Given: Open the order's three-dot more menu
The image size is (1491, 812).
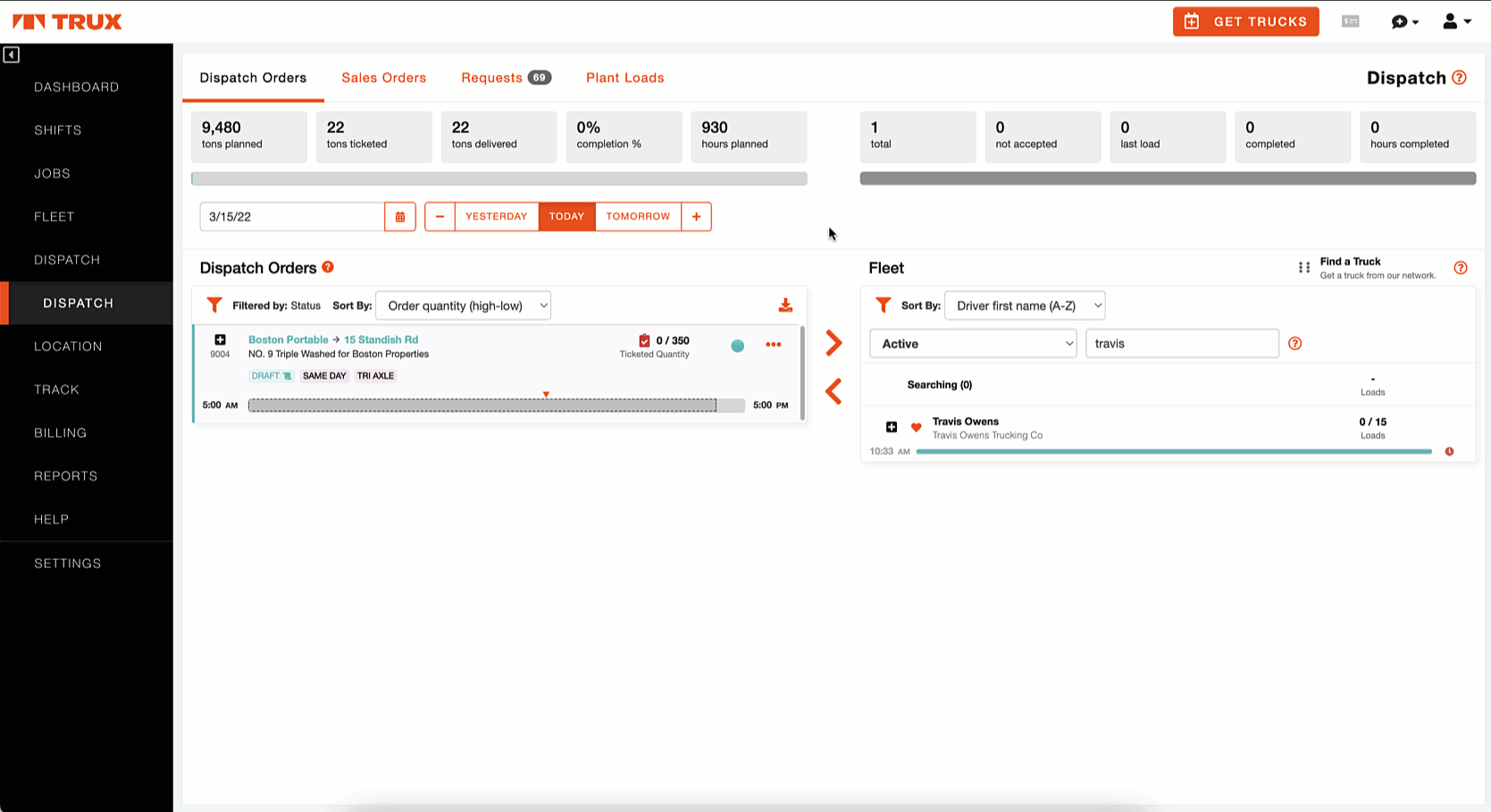Looking at the screenshot, I should (774, 345).
